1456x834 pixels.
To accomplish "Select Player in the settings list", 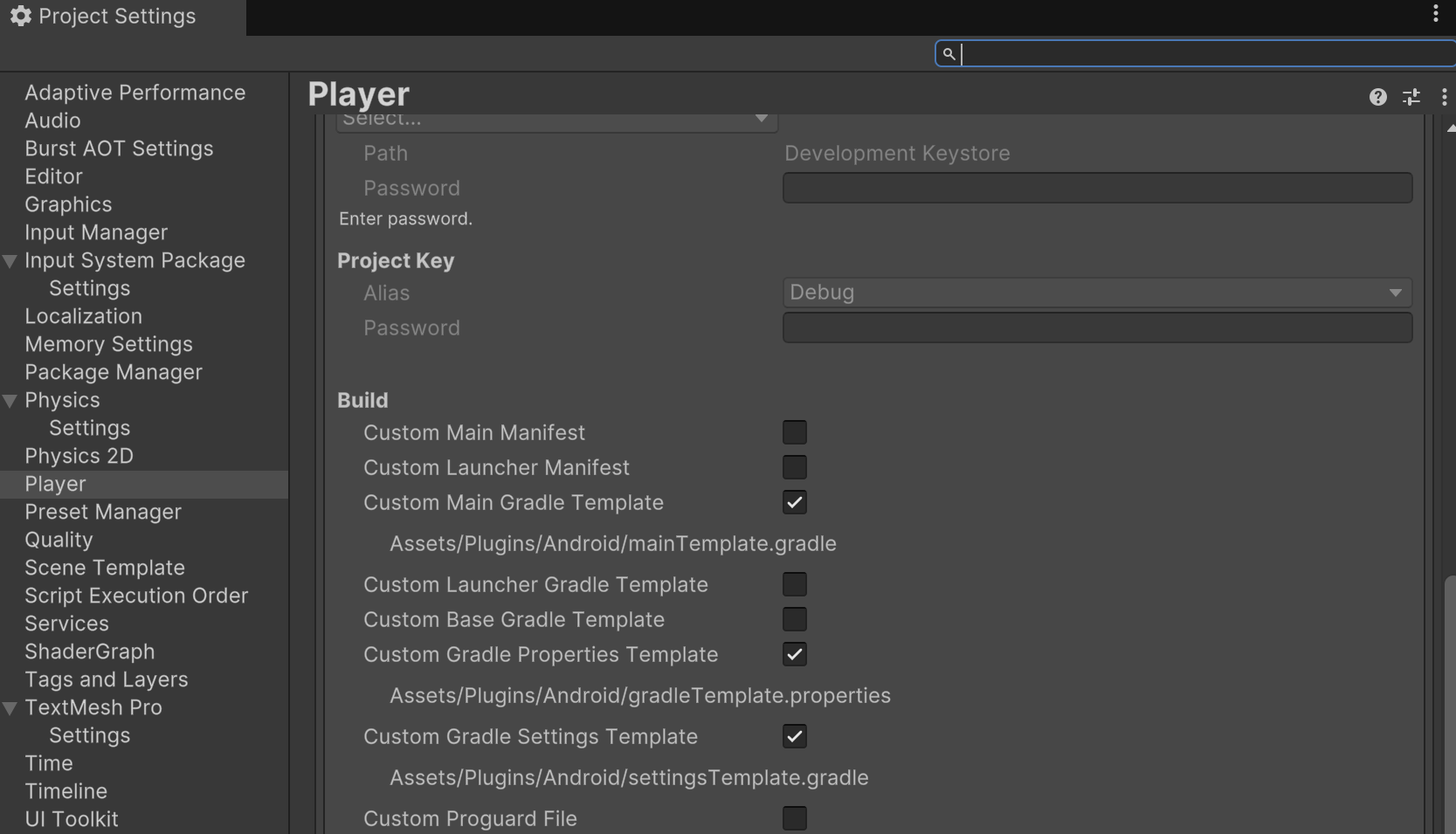I will pyautogui.click(x=144, y=484).
